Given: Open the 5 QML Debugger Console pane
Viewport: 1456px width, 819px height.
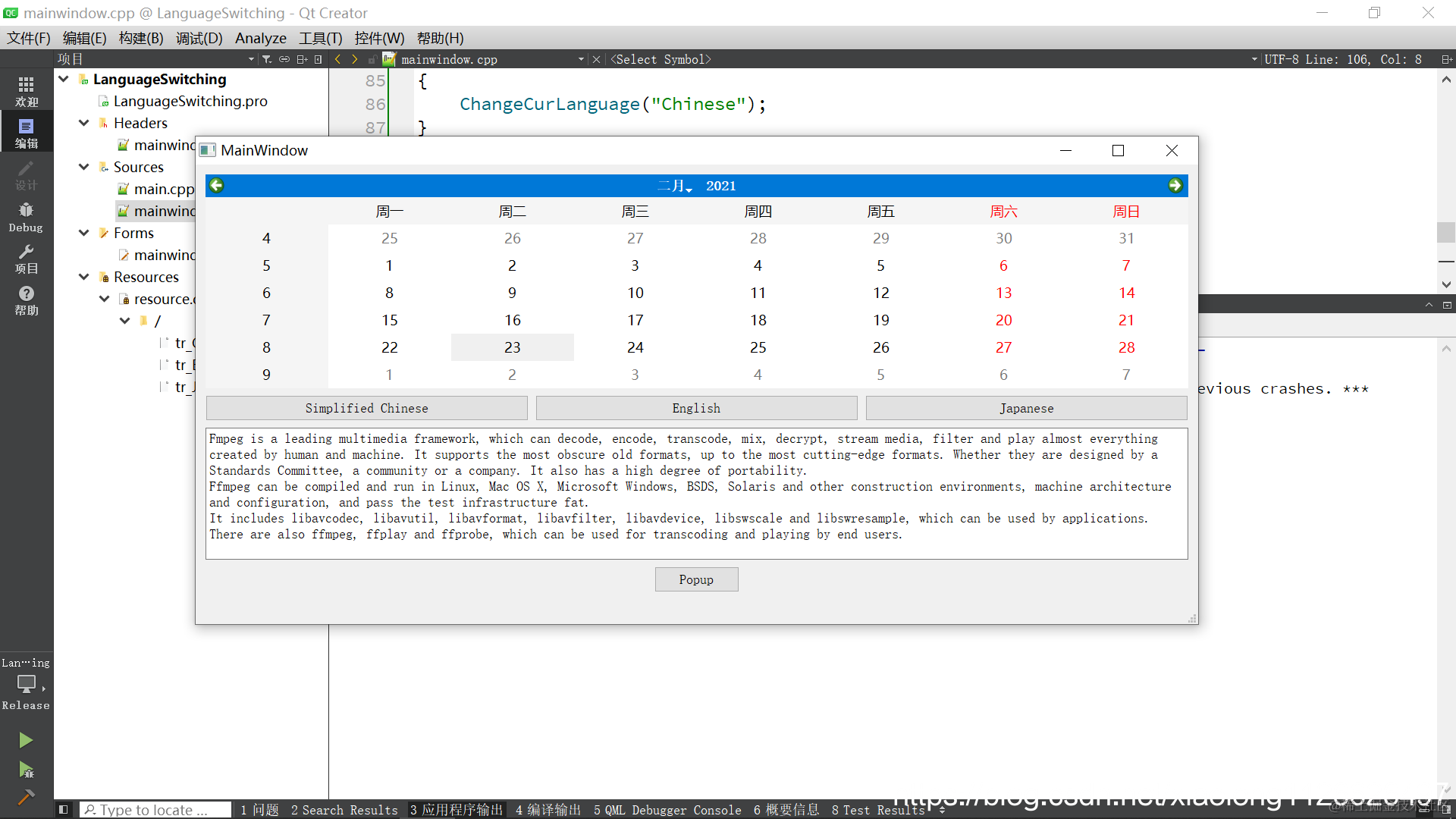Looking at the screenshot, I should [x=668, y=810].
